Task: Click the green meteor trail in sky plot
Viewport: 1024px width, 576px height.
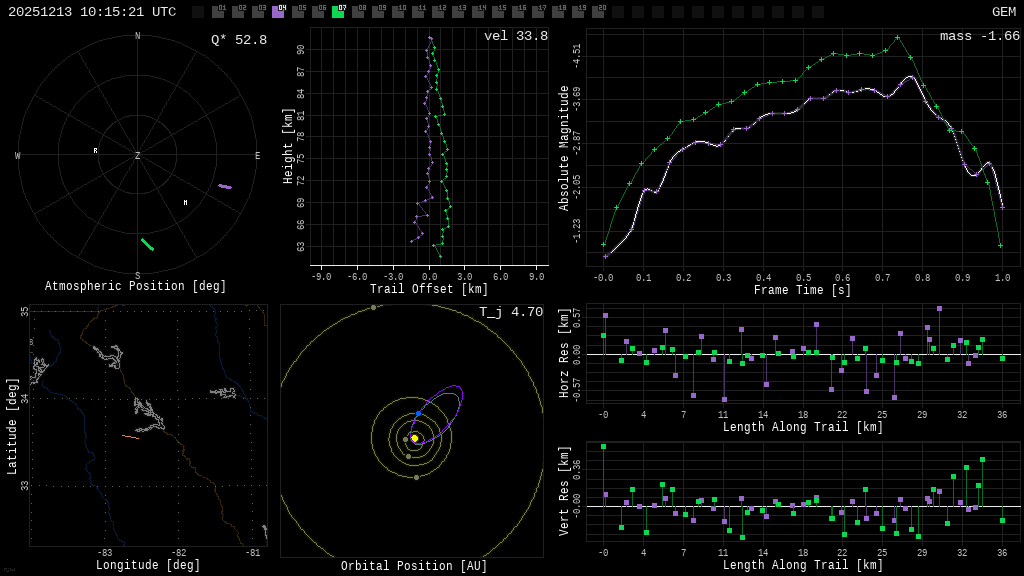Action: [147, 244]
